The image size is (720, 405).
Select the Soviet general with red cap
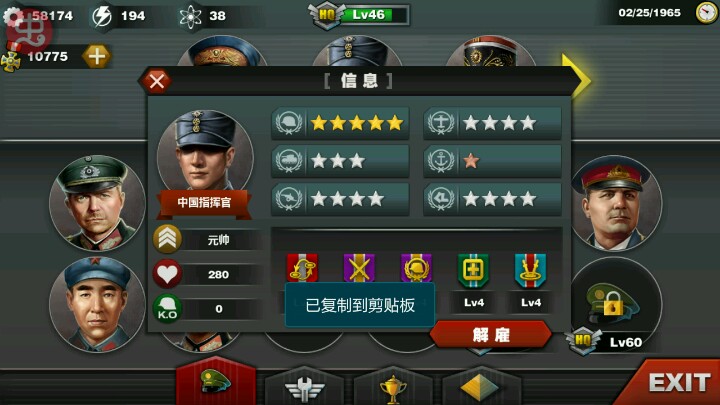(617, 203)
